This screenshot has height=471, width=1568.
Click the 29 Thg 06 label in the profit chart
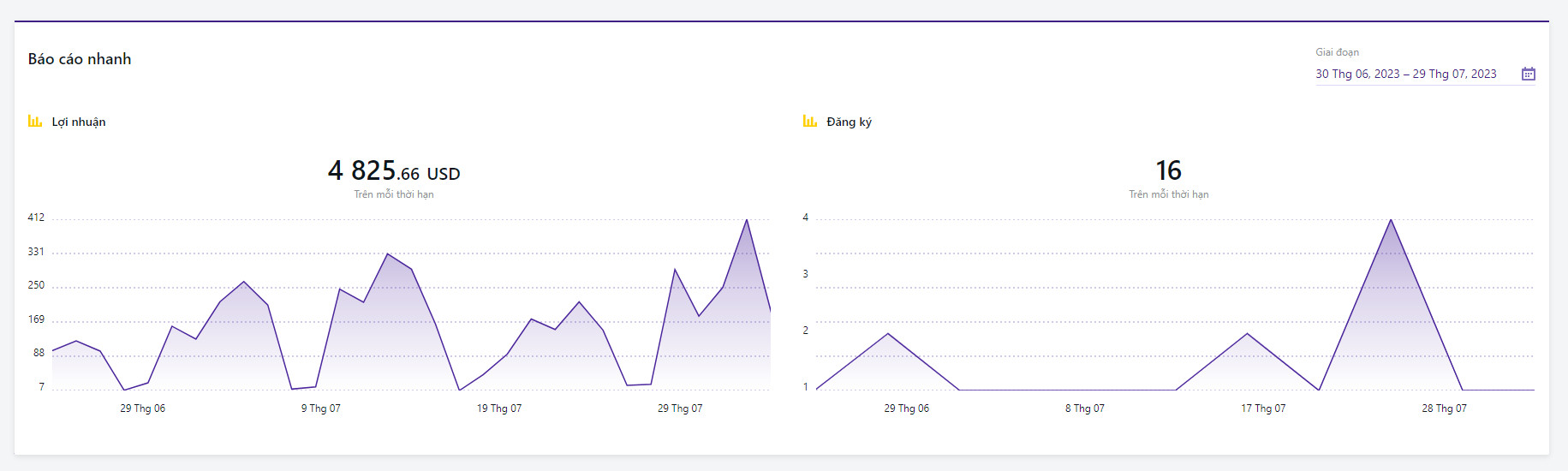click(x=143, y=408)
